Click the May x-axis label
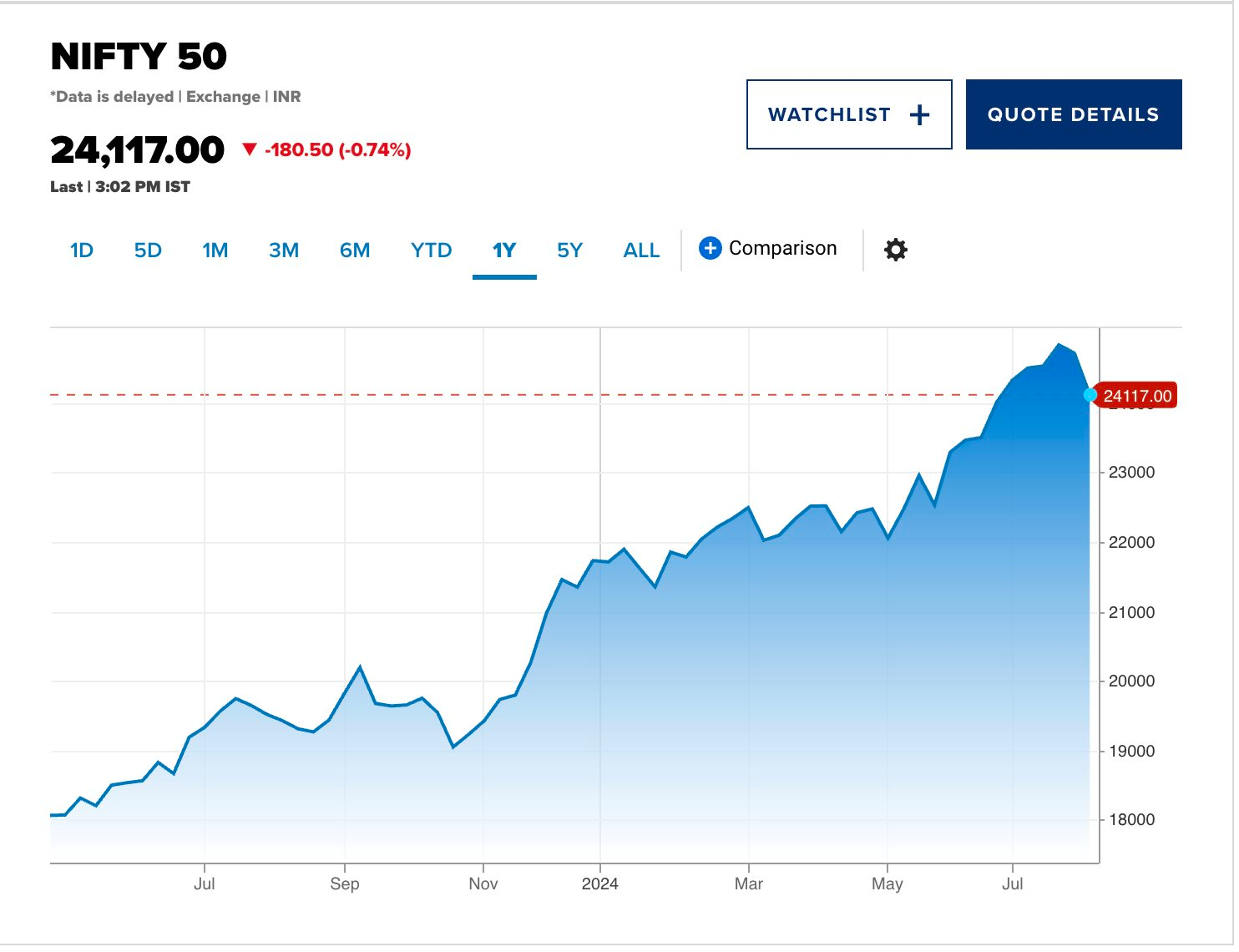This screenshot has height=952, width=1239. (x=887, y=884)
